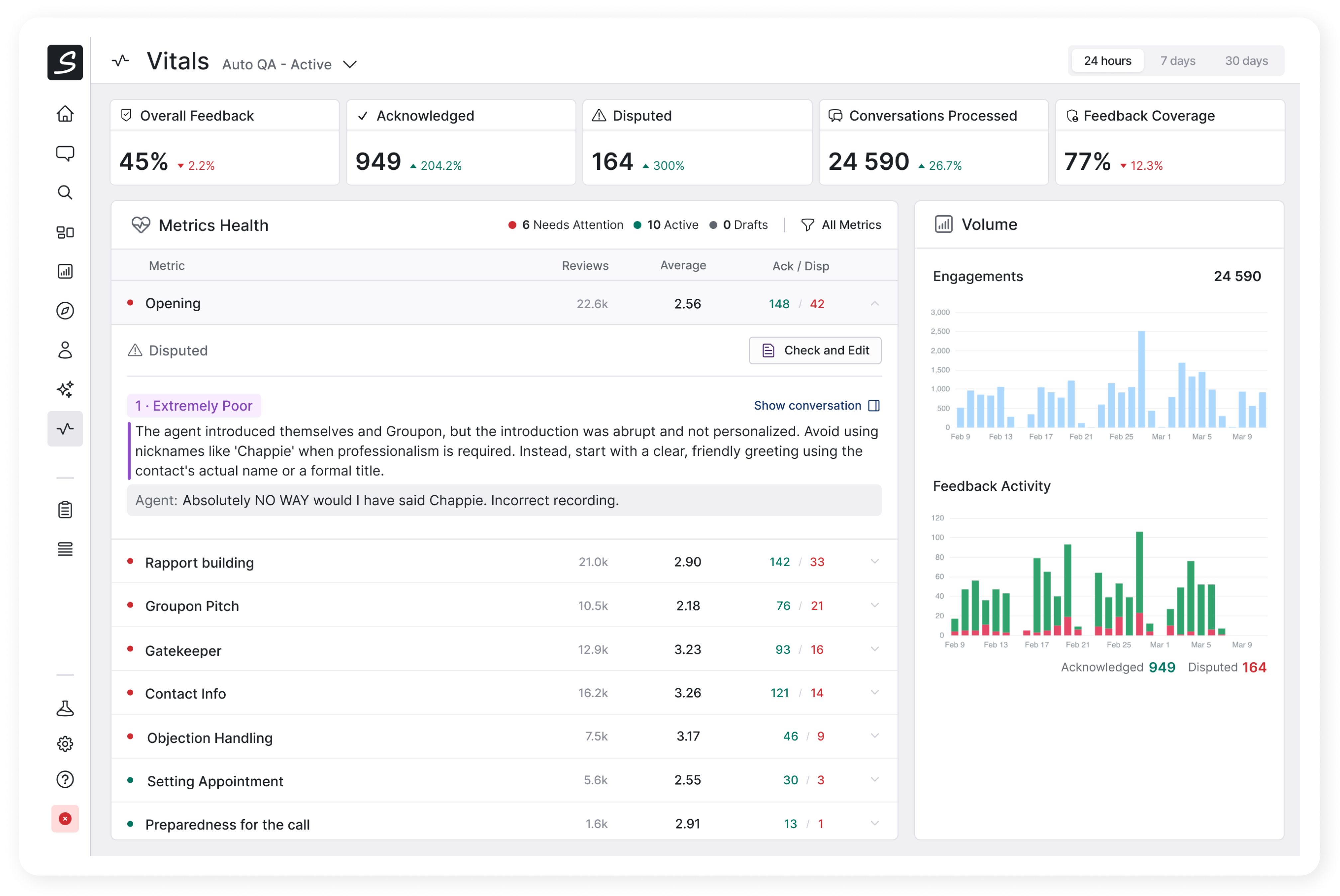Open the Auto QA - Active dropdown
The image size is (1340, 896).
[x=289, y=64]
